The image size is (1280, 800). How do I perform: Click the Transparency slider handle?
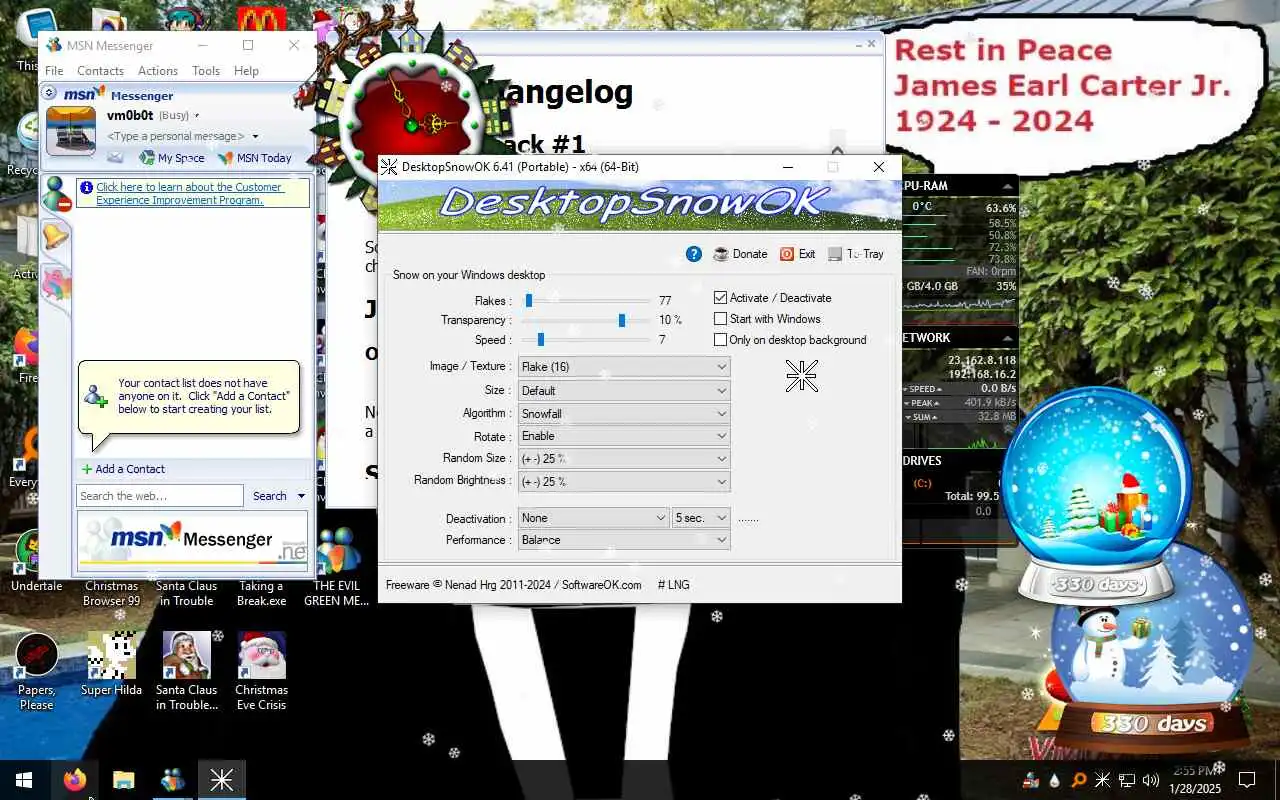622,320
